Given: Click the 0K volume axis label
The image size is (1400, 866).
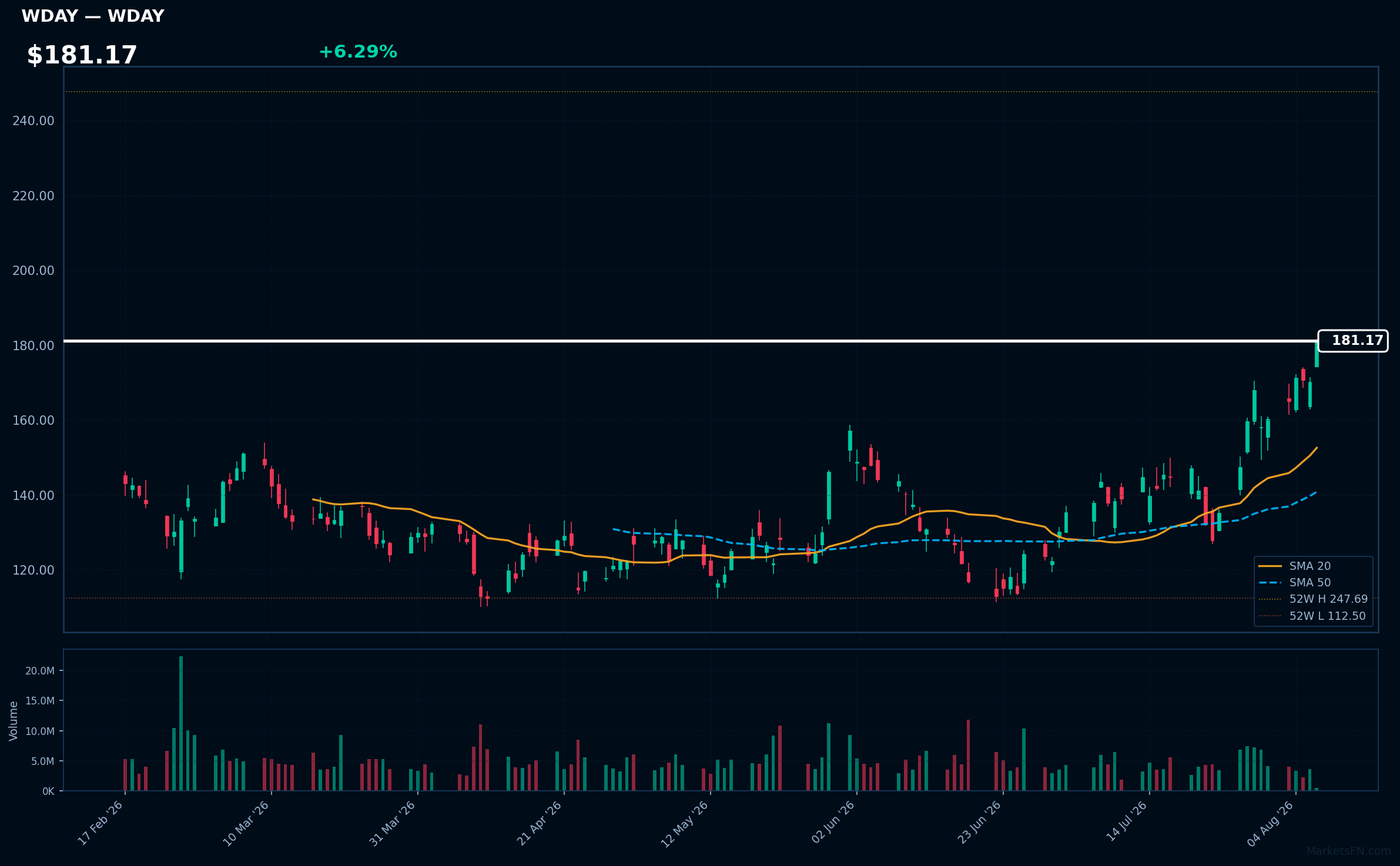Looking at the screenshot, I should click(48, 791).
